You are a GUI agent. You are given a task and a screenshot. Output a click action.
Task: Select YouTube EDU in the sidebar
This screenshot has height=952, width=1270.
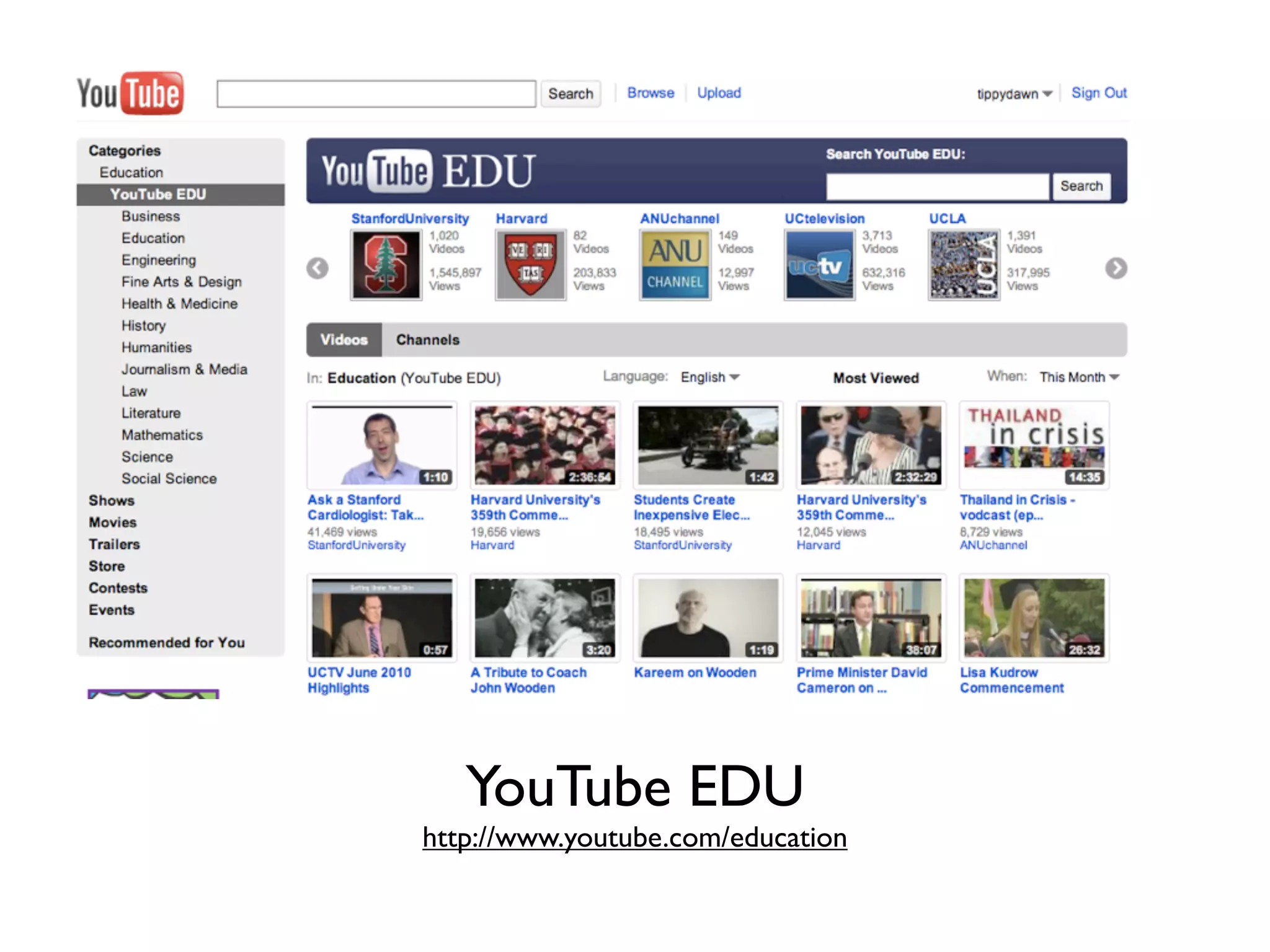point(180,195)
